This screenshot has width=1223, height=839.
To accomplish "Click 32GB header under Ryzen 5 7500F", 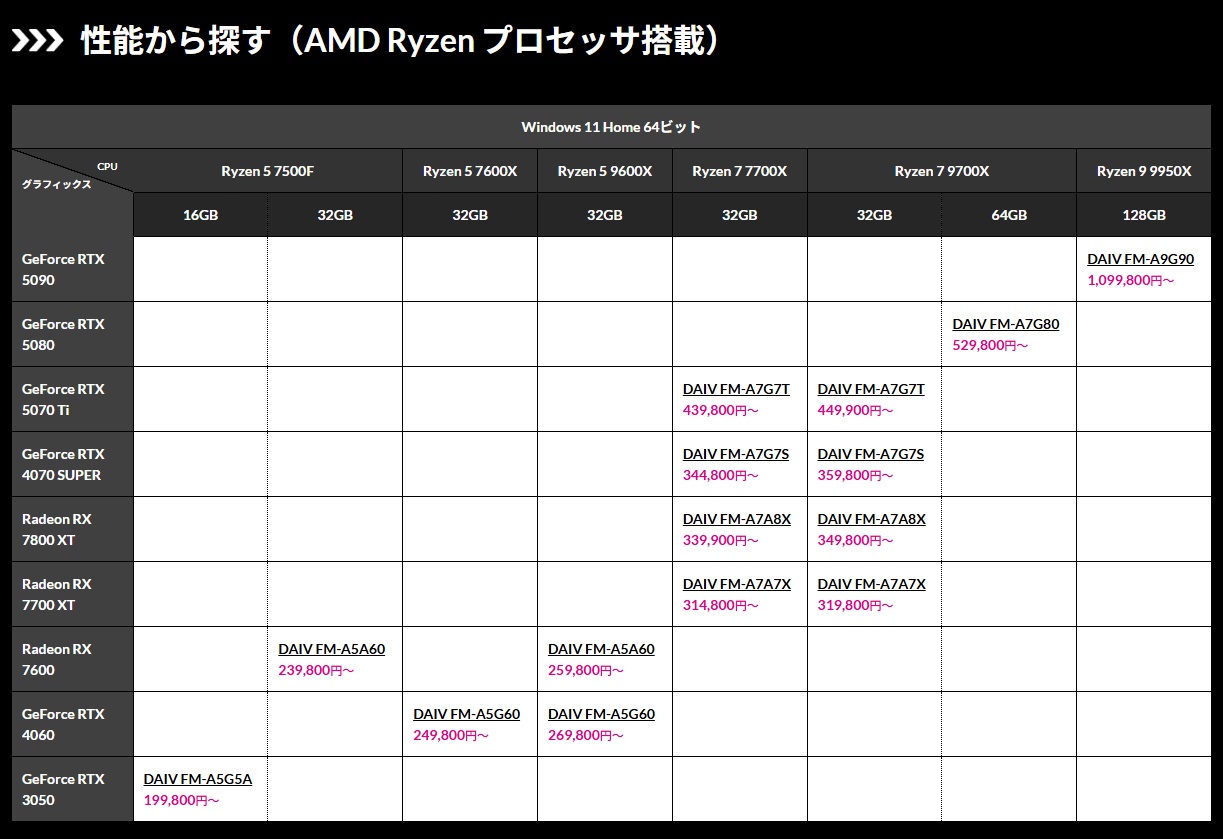I will point(335,215).
